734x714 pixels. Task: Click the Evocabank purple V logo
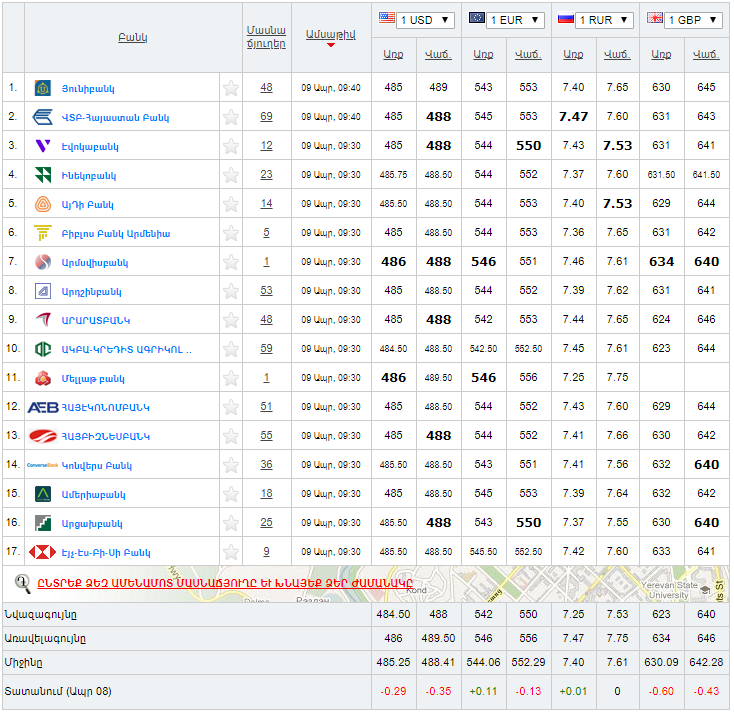point(43,146)
